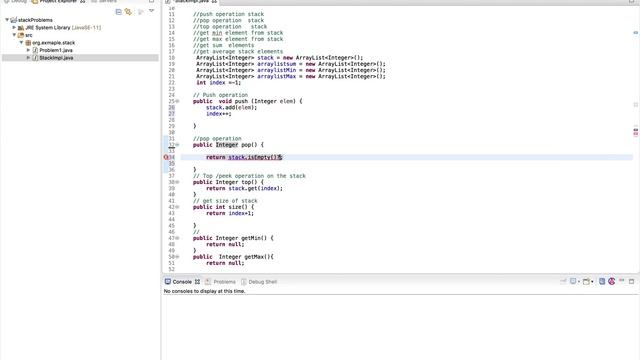The width and height of the screenshot is (640, 360).
Task: Open the Console tab
Action: point(182,282)
